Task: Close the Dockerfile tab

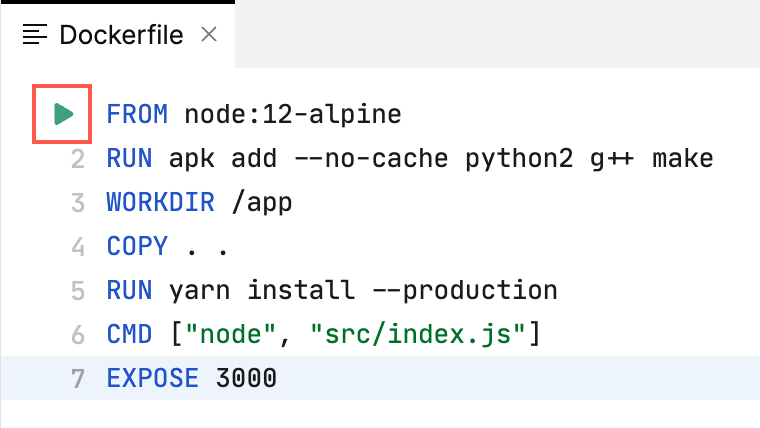Action: 209,35
